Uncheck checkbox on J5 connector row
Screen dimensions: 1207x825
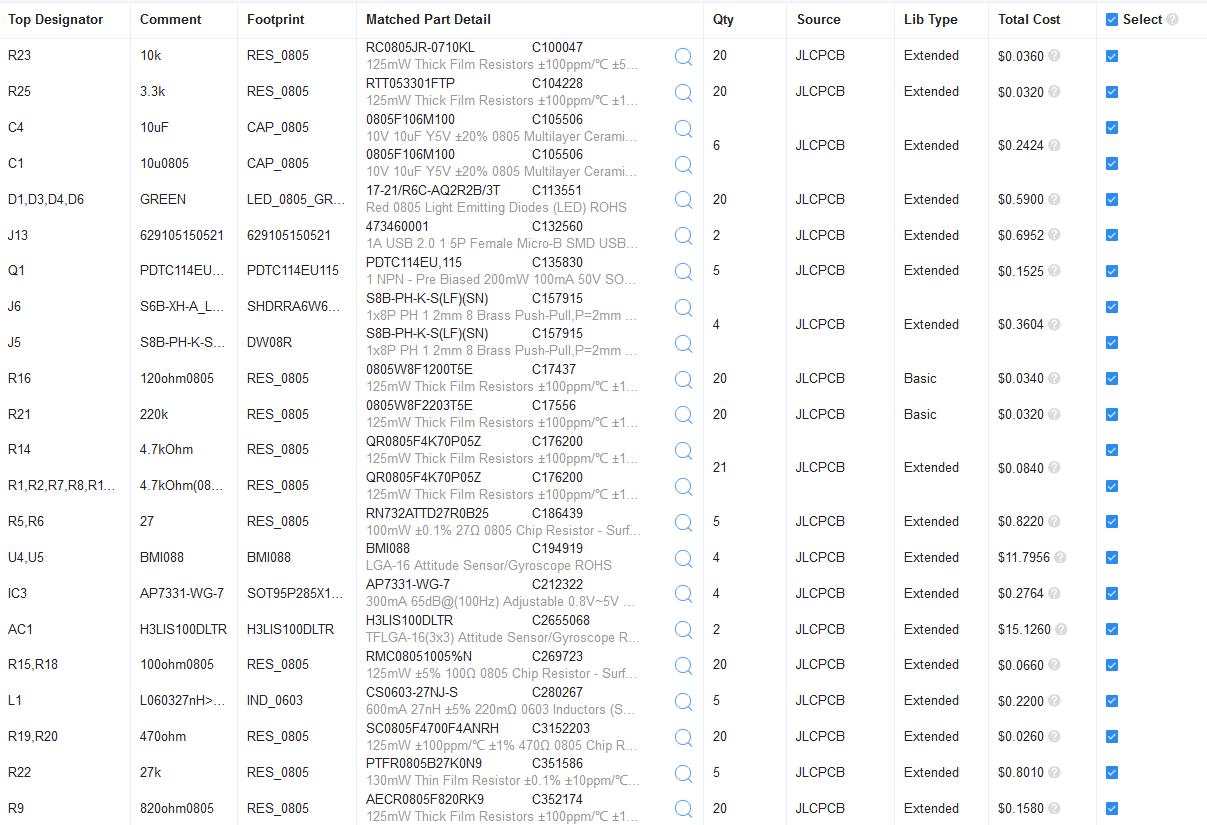coord(1112,343)
